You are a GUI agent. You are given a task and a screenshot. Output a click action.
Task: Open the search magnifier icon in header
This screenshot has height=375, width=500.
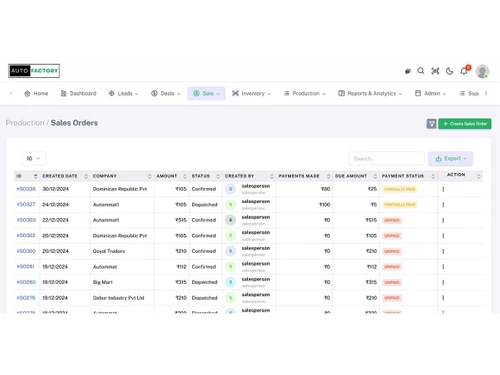(421, 71)
